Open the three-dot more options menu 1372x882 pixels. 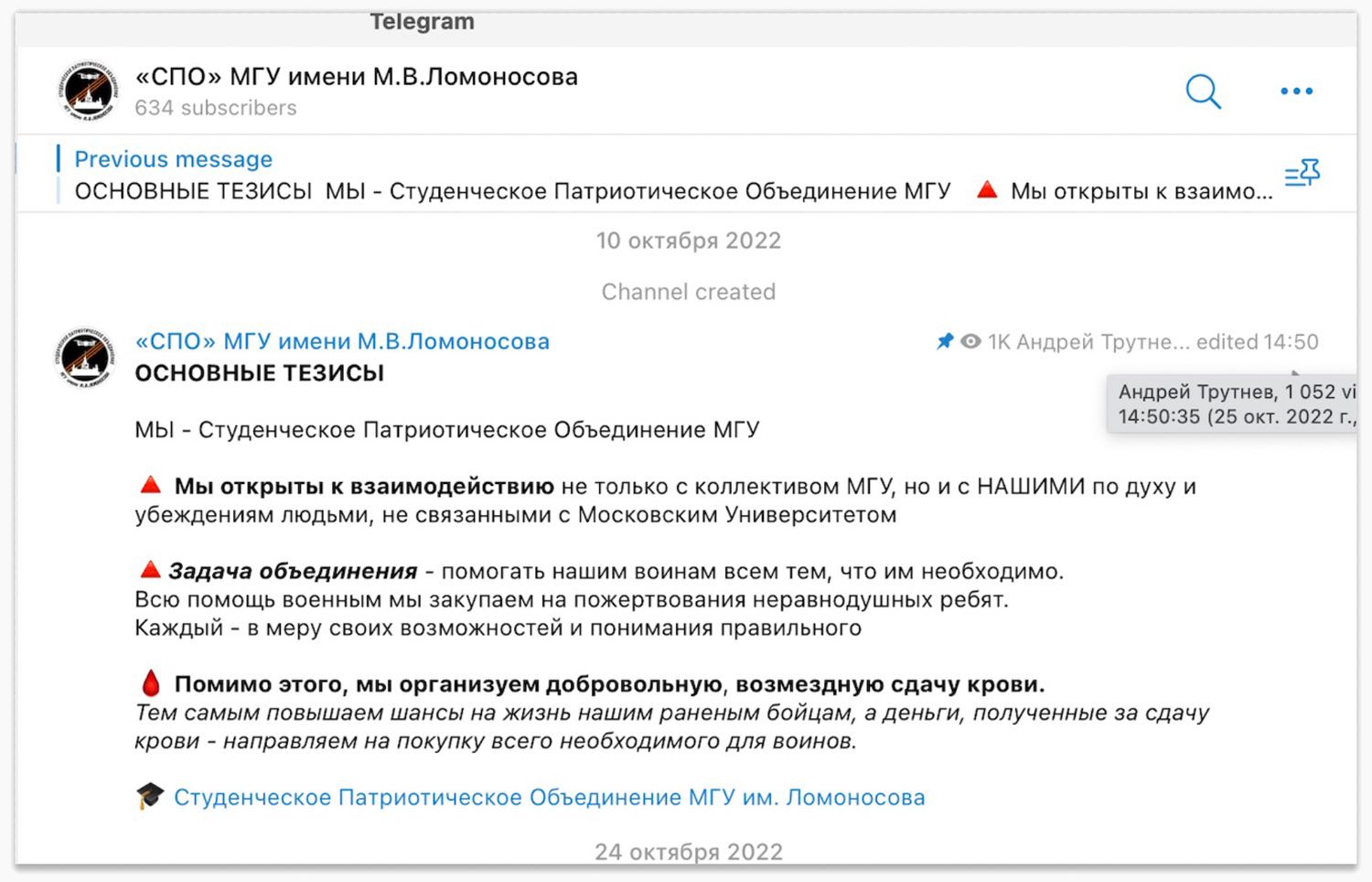click(x=1296, y=91)
